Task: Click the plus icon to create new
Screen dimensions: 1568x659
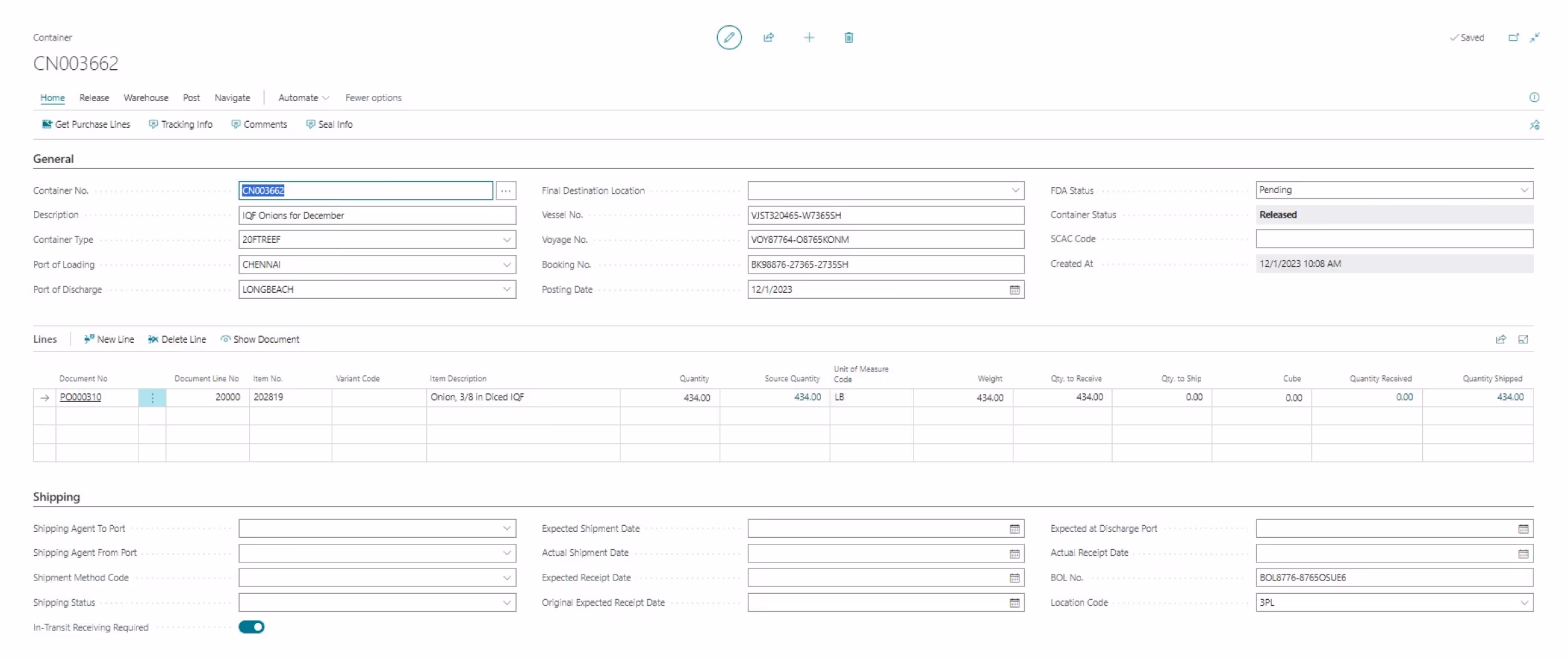Action: click(x=808, y=37)
